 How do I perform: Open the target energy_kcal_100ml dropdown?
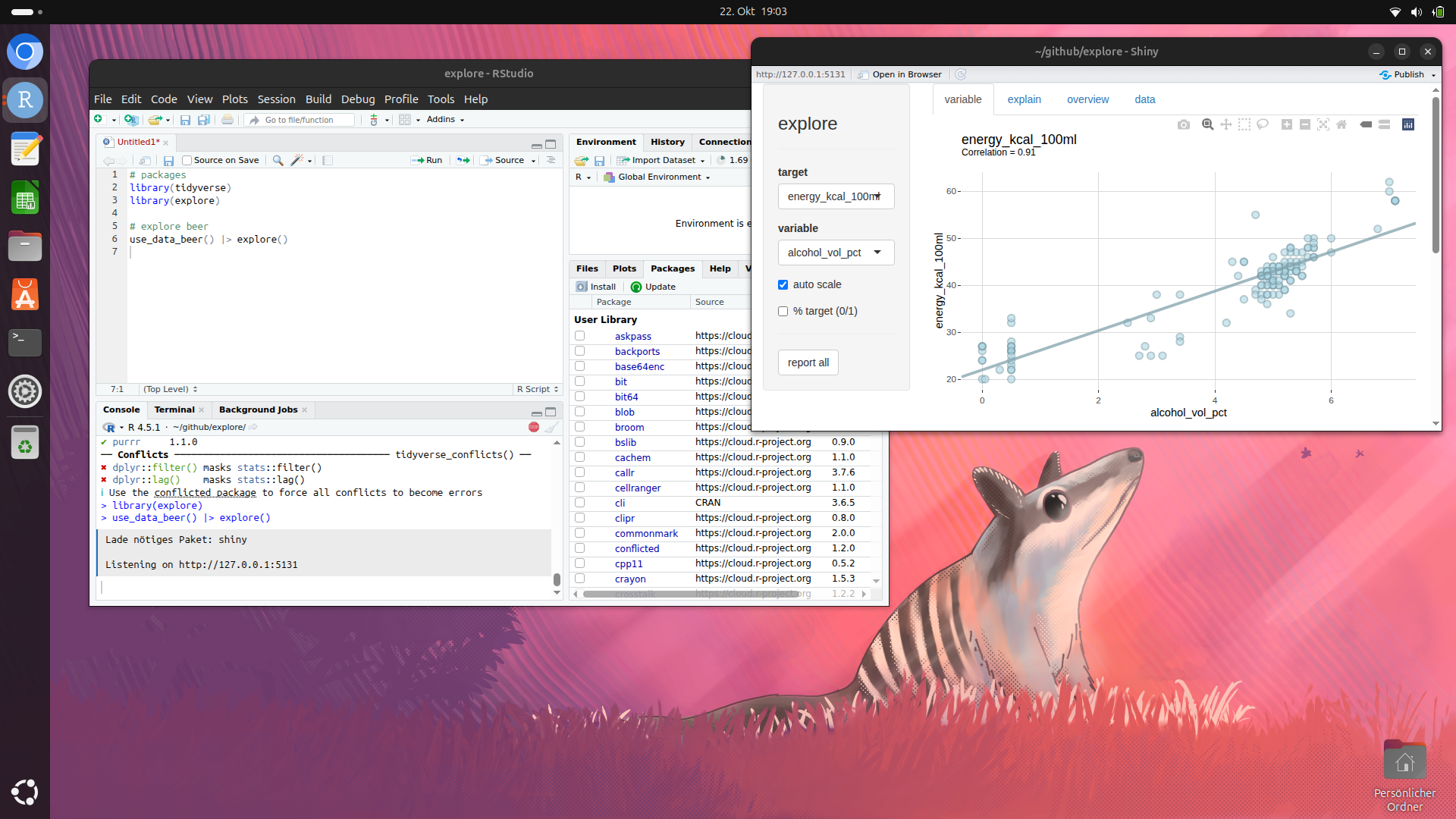[x=836, y=196]
